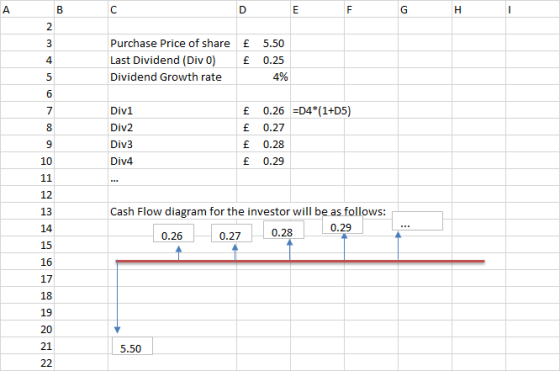The image size is (560, 371).
Task: Select the 0.26 value in row 7
Action: (263, 111)
